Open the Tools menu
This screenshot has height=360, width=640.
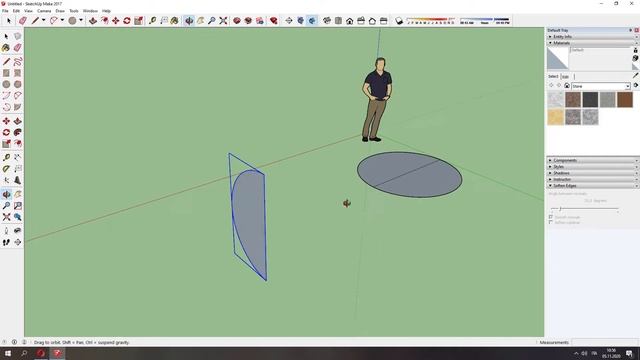[x=74, y=11]
